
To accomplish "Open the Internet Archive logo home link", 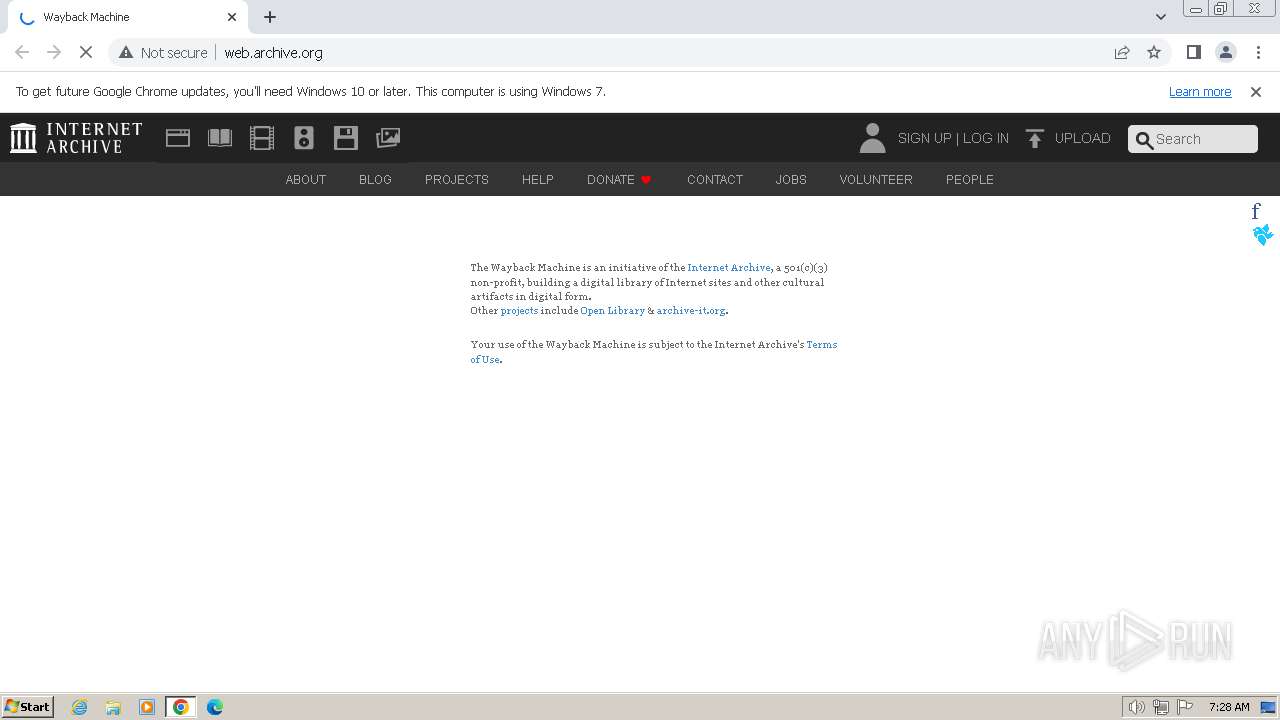I will pos(76,138).
